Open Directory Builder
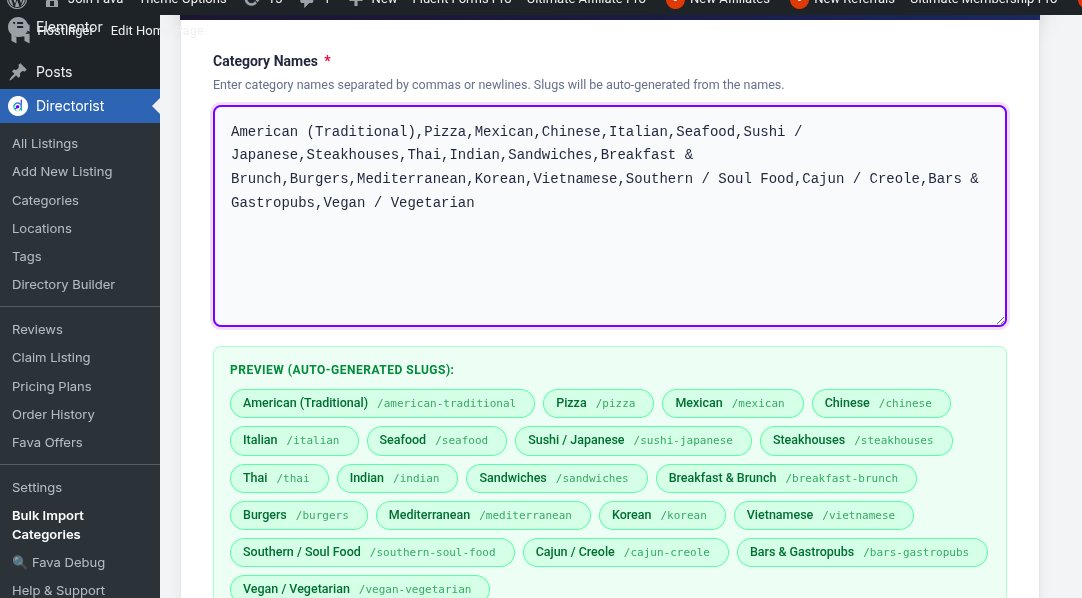Screen dimensions: 1082x598 (63, 284)
